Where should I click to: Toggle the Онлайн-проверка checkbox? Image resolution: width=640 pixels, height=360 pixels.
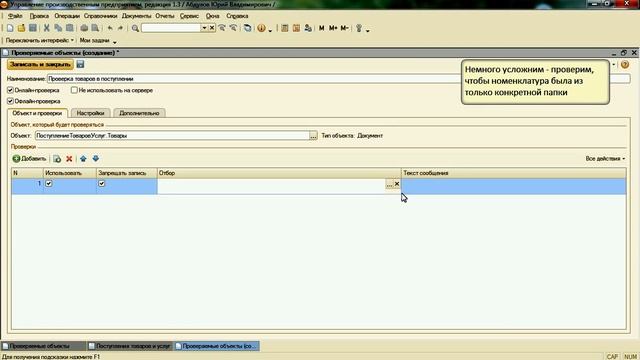tap(10, 90)
